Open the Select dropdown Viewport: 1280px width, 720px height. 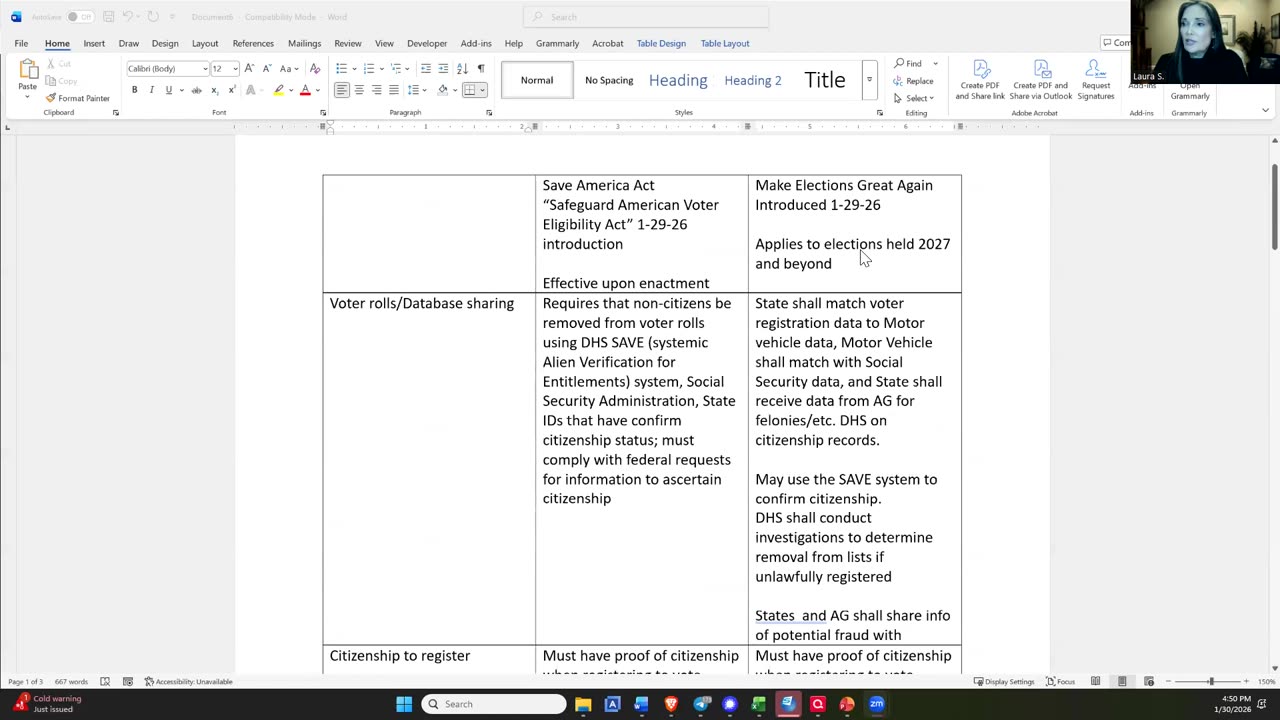914,98
